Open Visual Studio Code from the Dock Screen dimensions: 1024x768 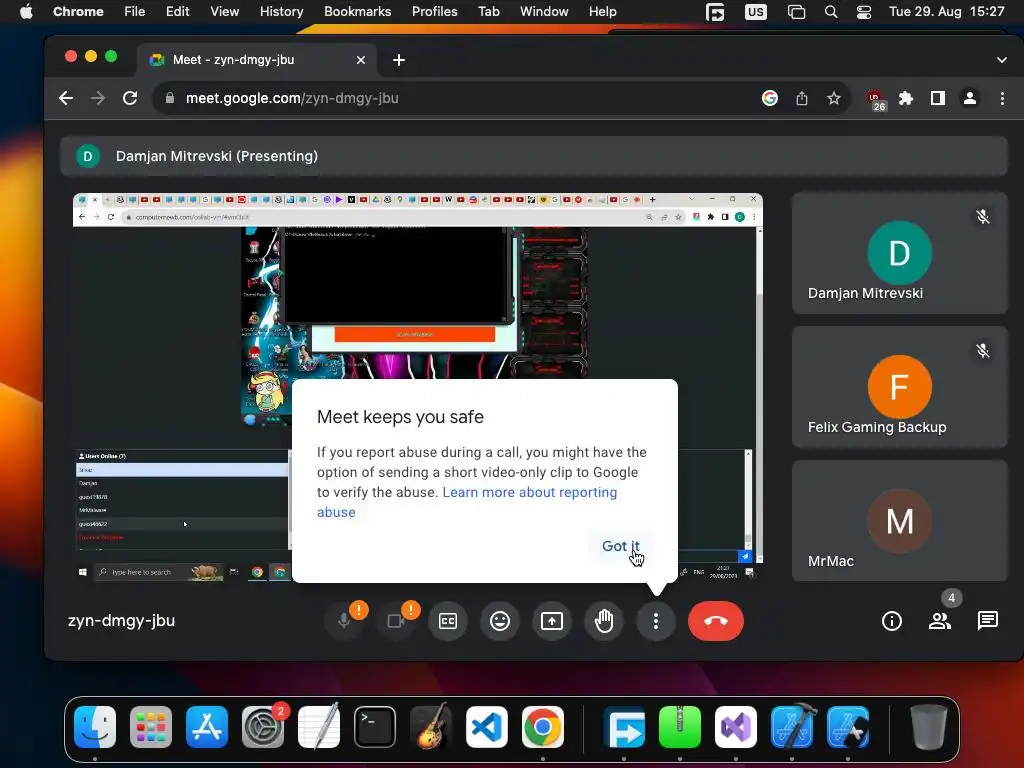pyautogui.click(x=487, y=726)
